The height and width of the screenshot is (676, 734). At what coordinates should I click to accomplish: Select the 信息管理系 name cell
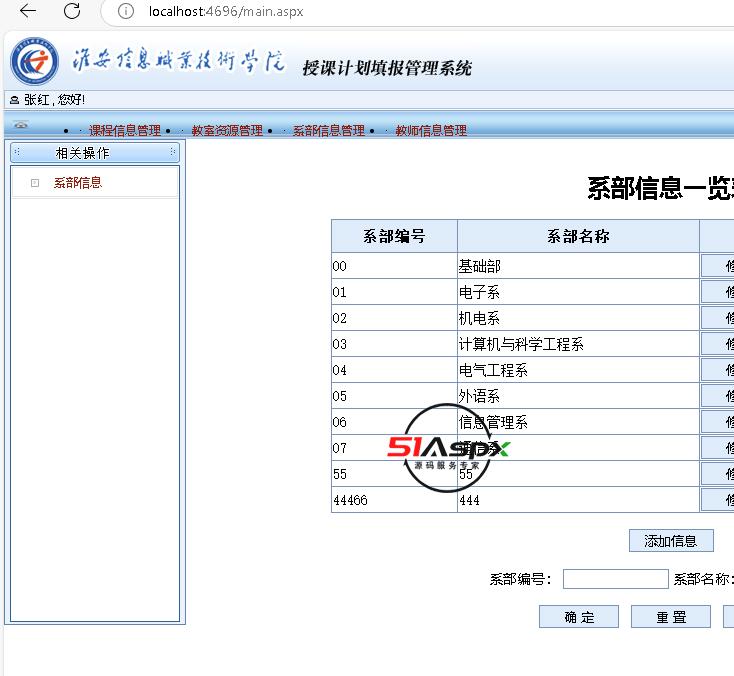tap(578, 422)
